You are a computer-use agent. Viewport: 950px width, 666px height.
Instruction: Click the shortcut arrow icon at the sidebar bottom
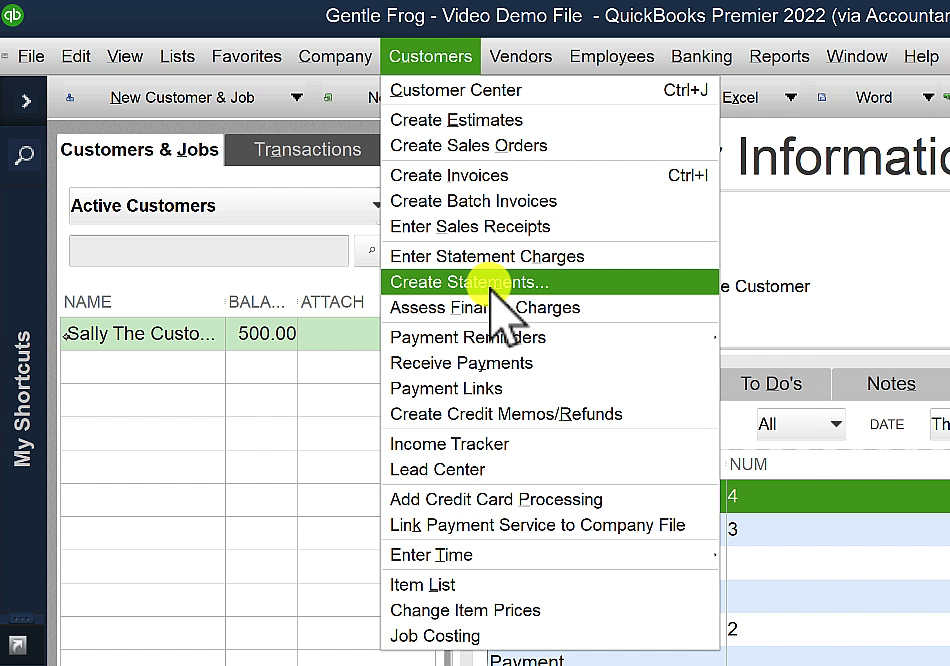(18, 645)
